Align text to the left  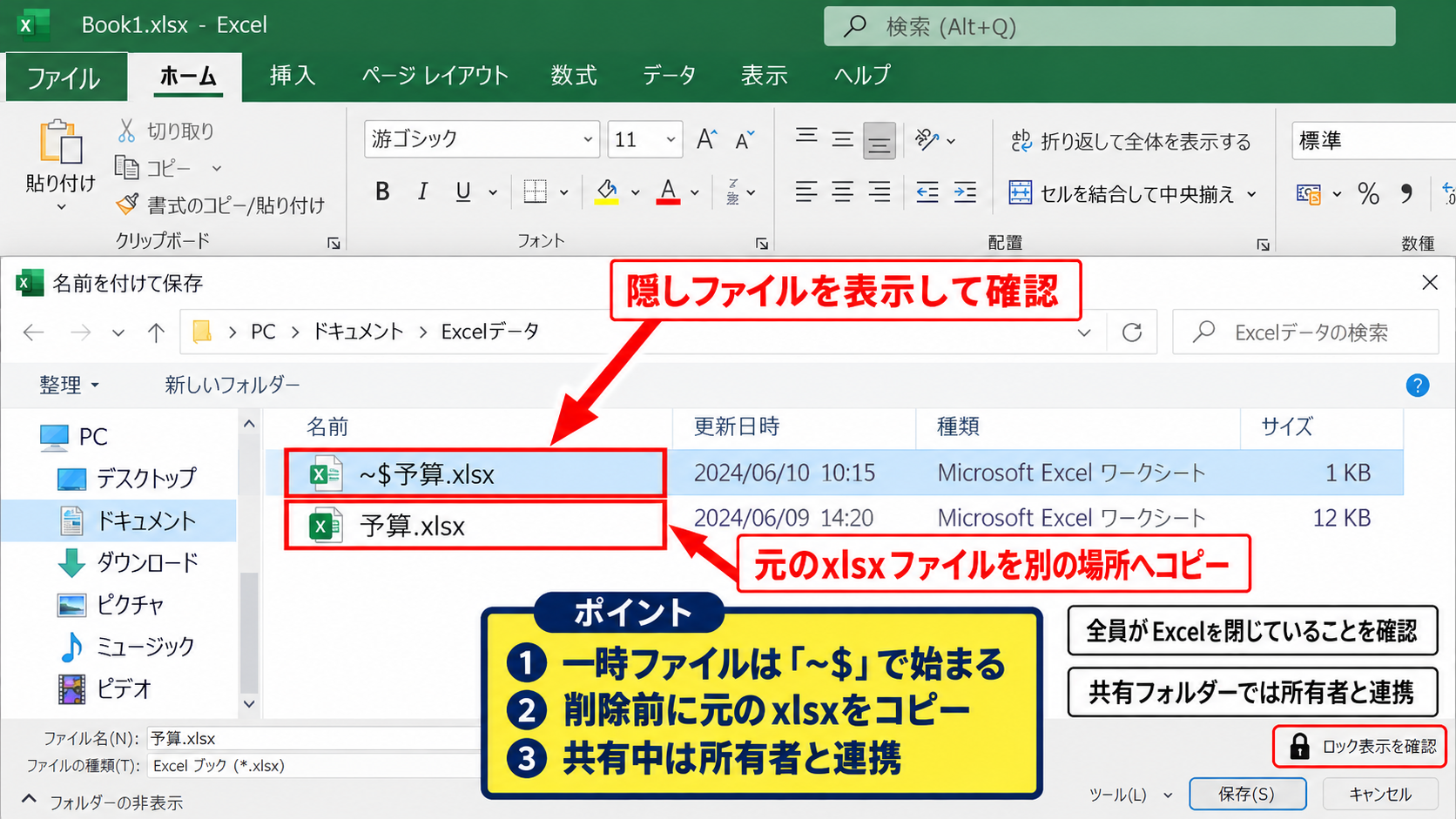click(x=806, y=192)
